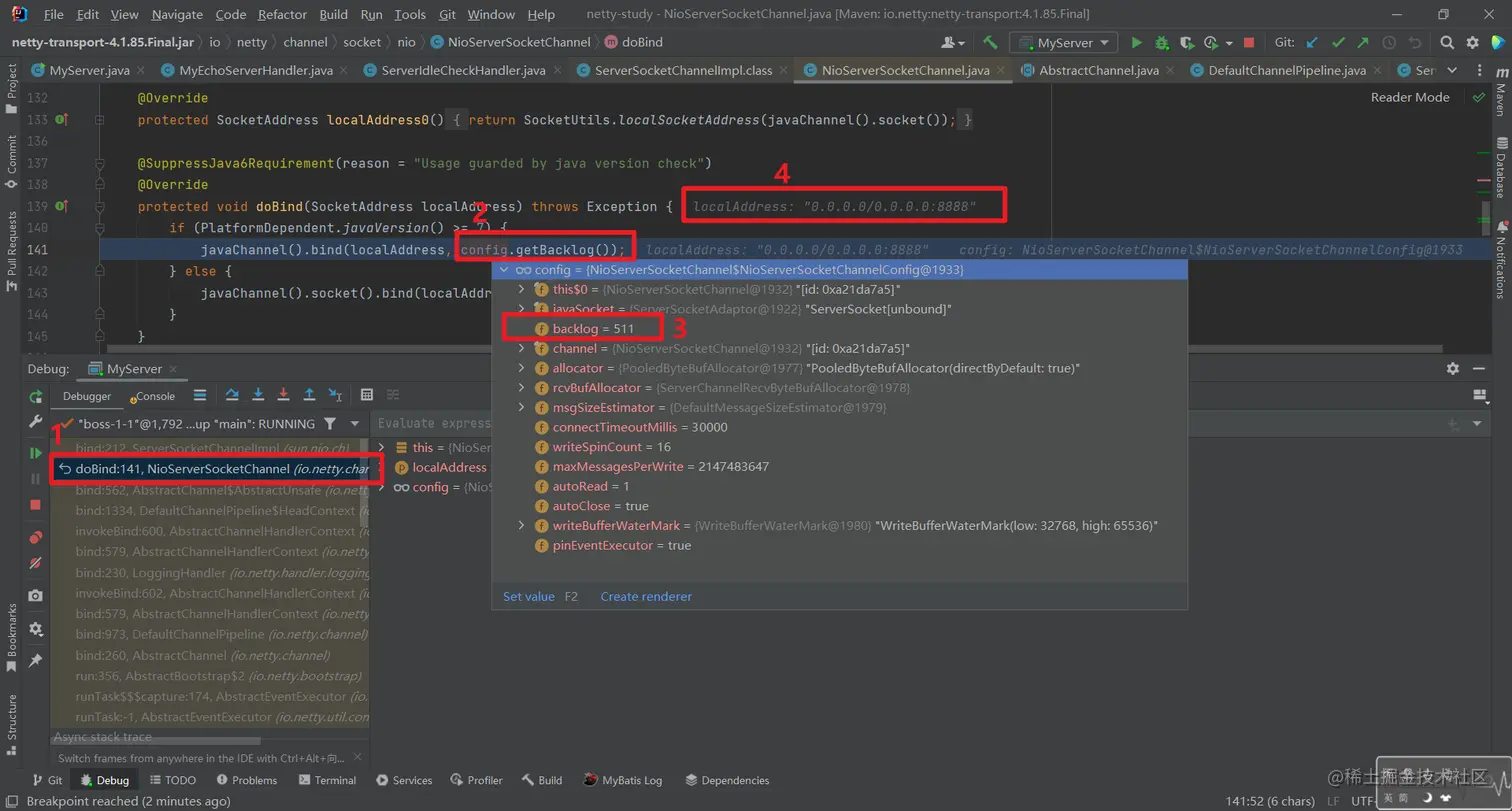Click Reader Mode label in editor

tap(1410, 97)
